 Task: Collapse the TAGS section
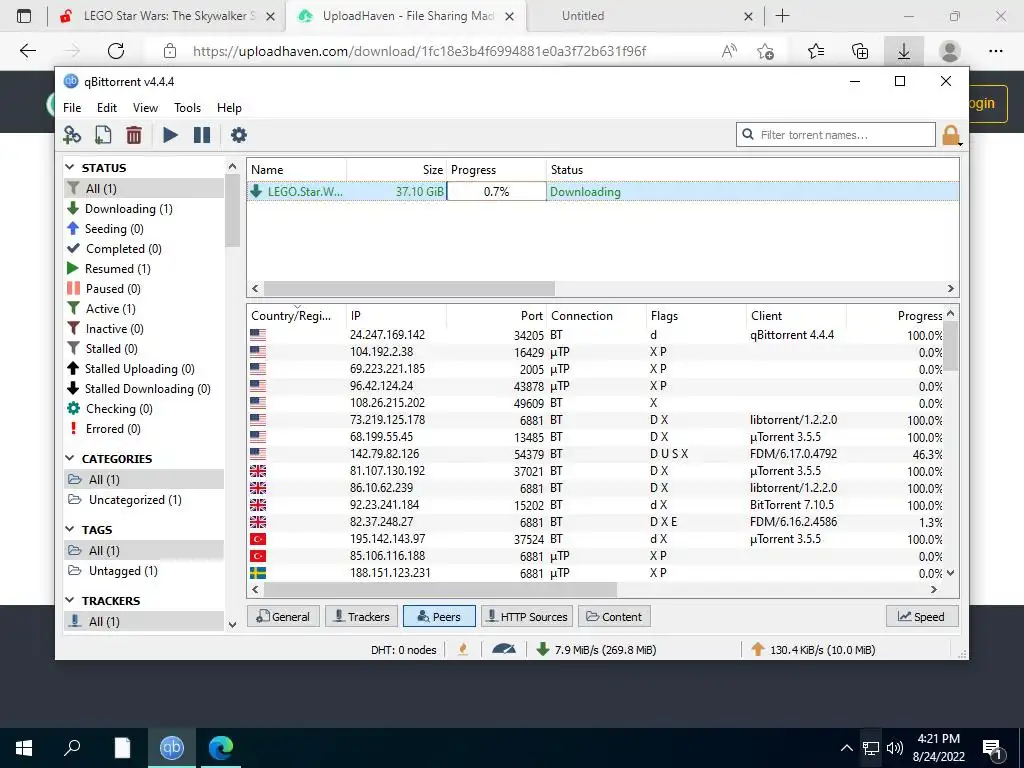click(x=70, y=530)
